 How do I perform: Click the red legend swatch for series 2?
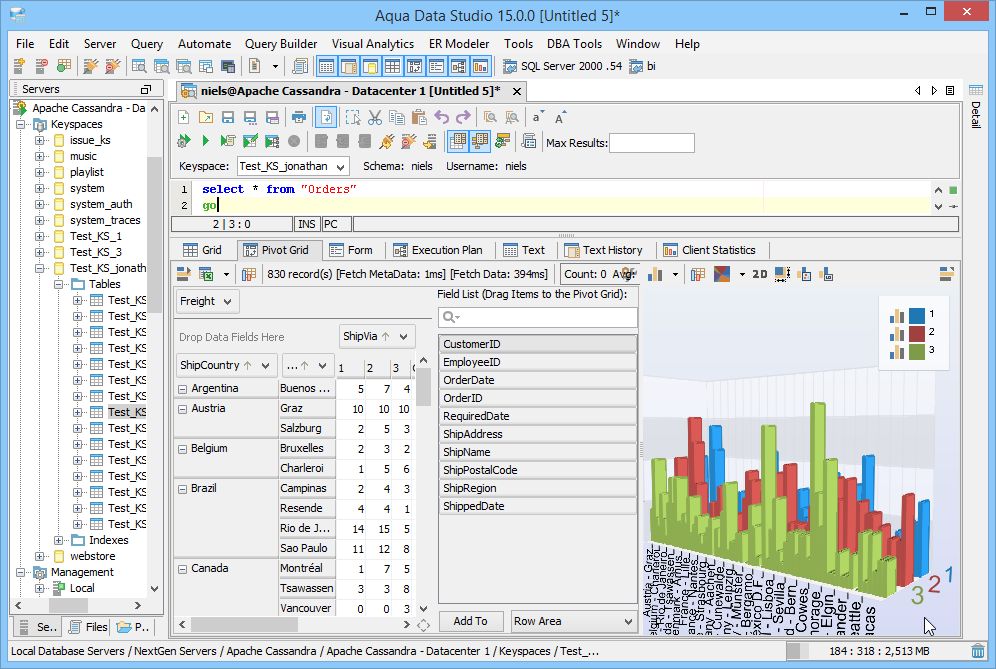(x=917, y=333)
